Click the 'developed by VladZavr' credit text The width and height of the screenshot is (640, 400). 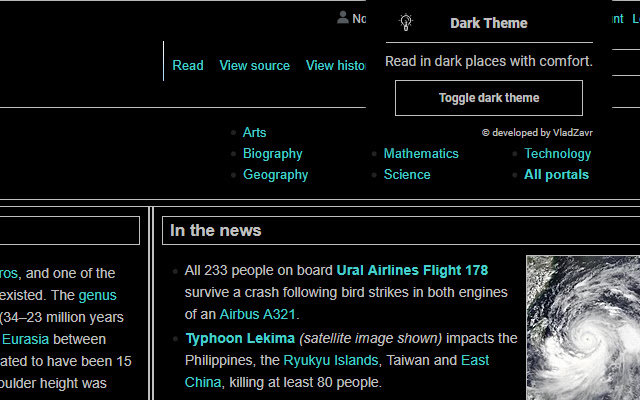(x=537, y=133)
